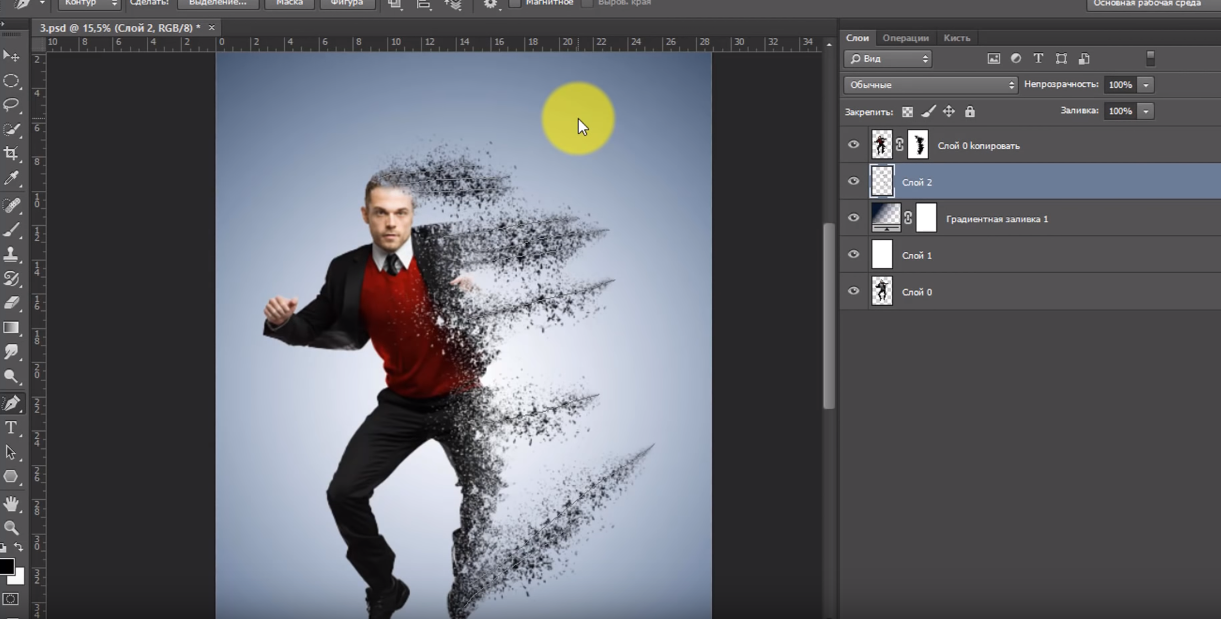Open the path operations dropdown

tap(395, 4)
